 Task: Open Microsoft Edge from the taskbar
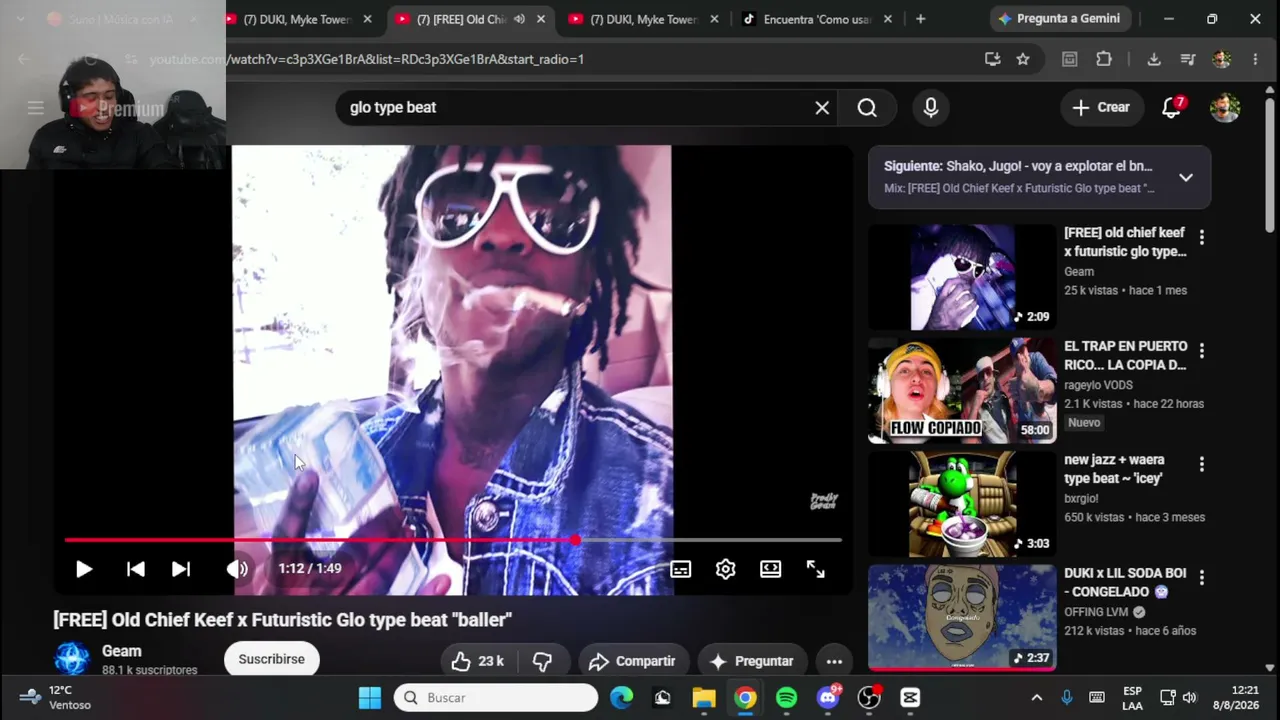point(622,698)
